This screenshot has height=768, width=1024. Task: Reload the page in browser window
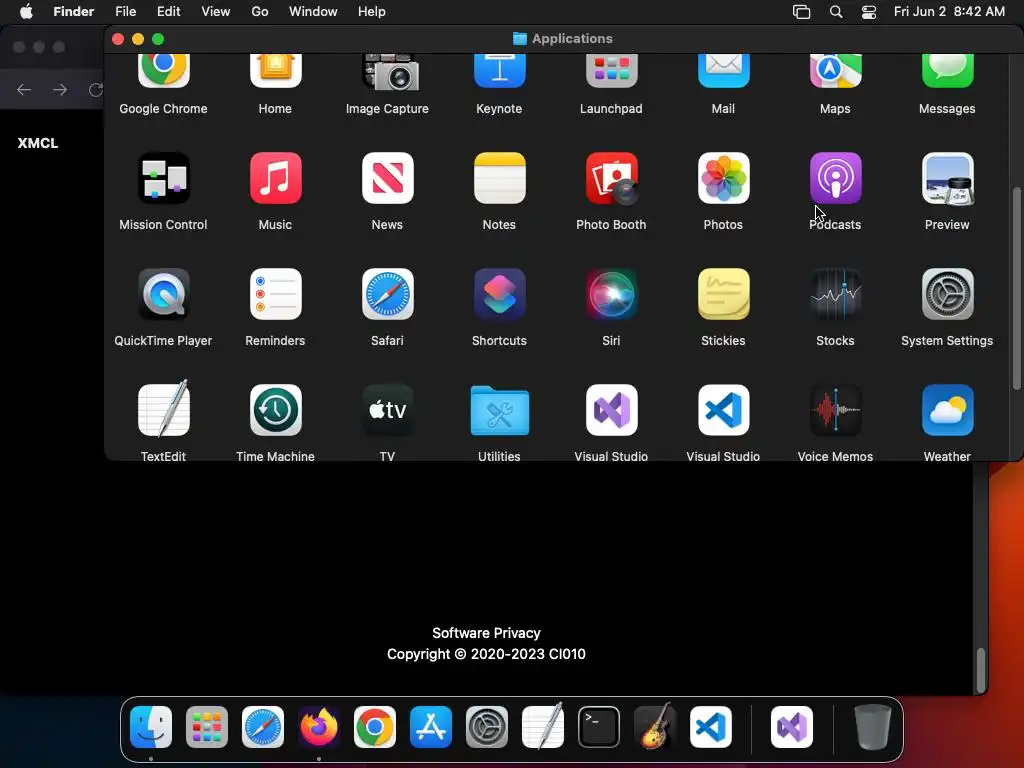(95, 89)
